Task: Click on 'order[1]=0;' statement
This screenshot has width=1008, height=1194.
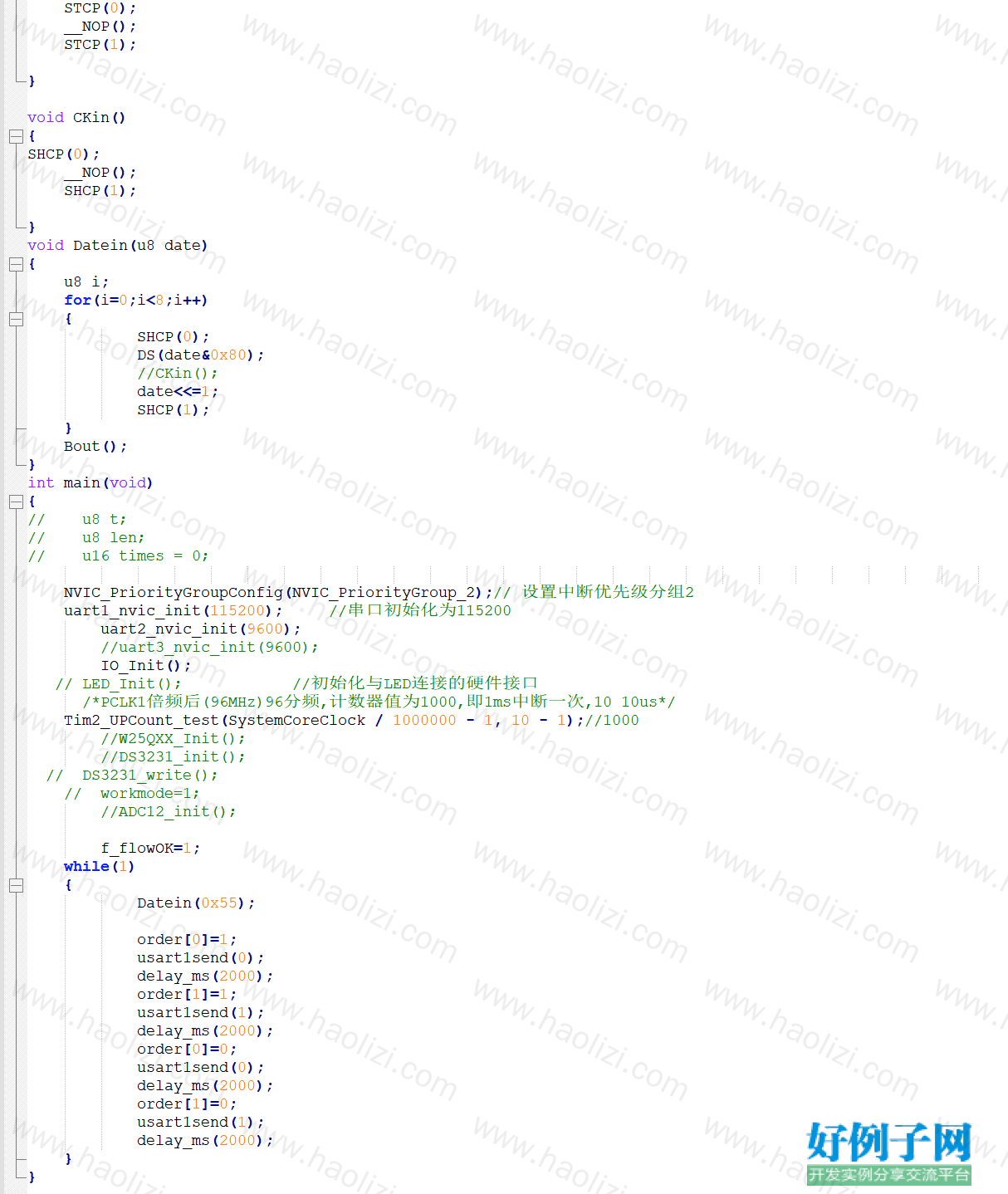Action: click(x=187, y=1104)
